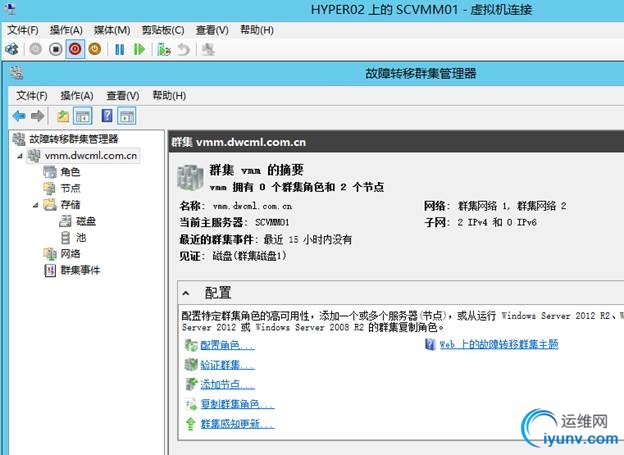Open 操作(A) in the cluster manager

pyautogui.click(x=77, y=96)
